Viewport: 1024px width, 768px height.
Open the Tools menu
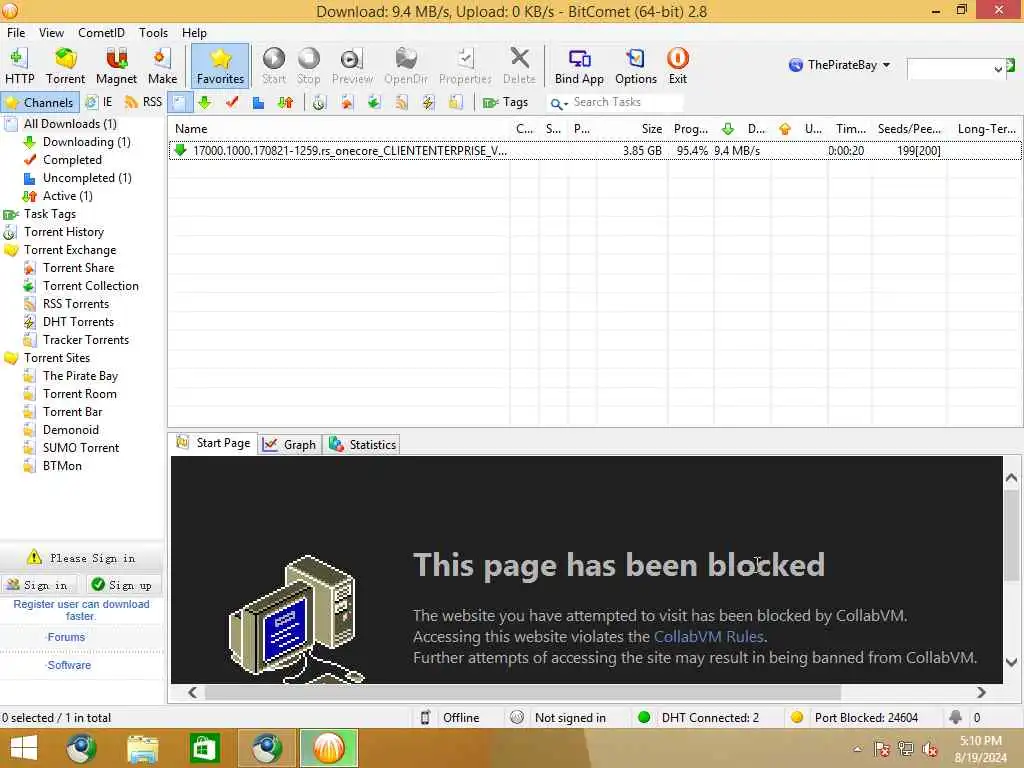153,33
